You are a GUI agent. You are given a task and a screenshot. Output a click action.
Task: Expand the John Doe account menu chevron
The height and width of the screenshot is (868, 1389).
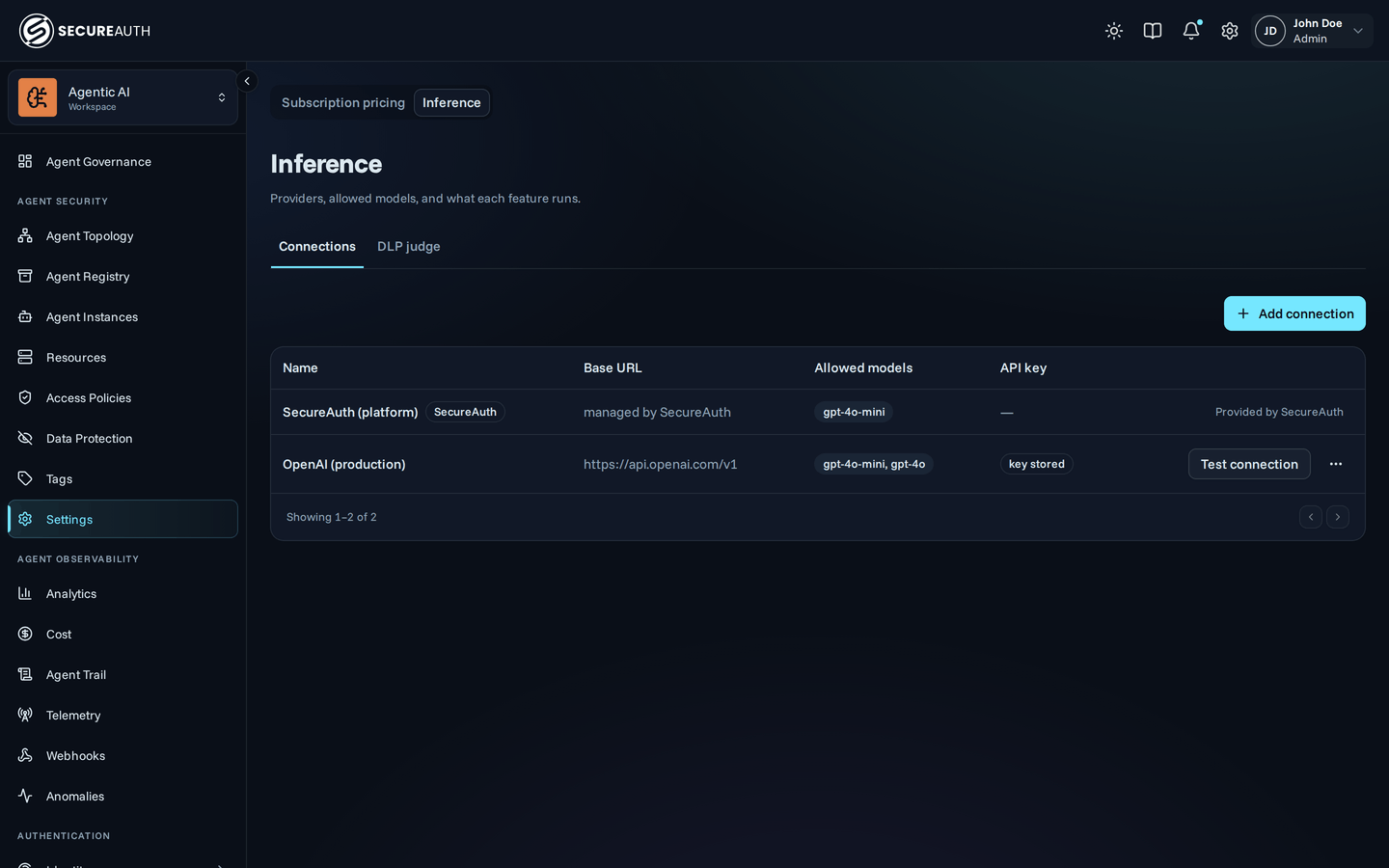coord(1358,31)
